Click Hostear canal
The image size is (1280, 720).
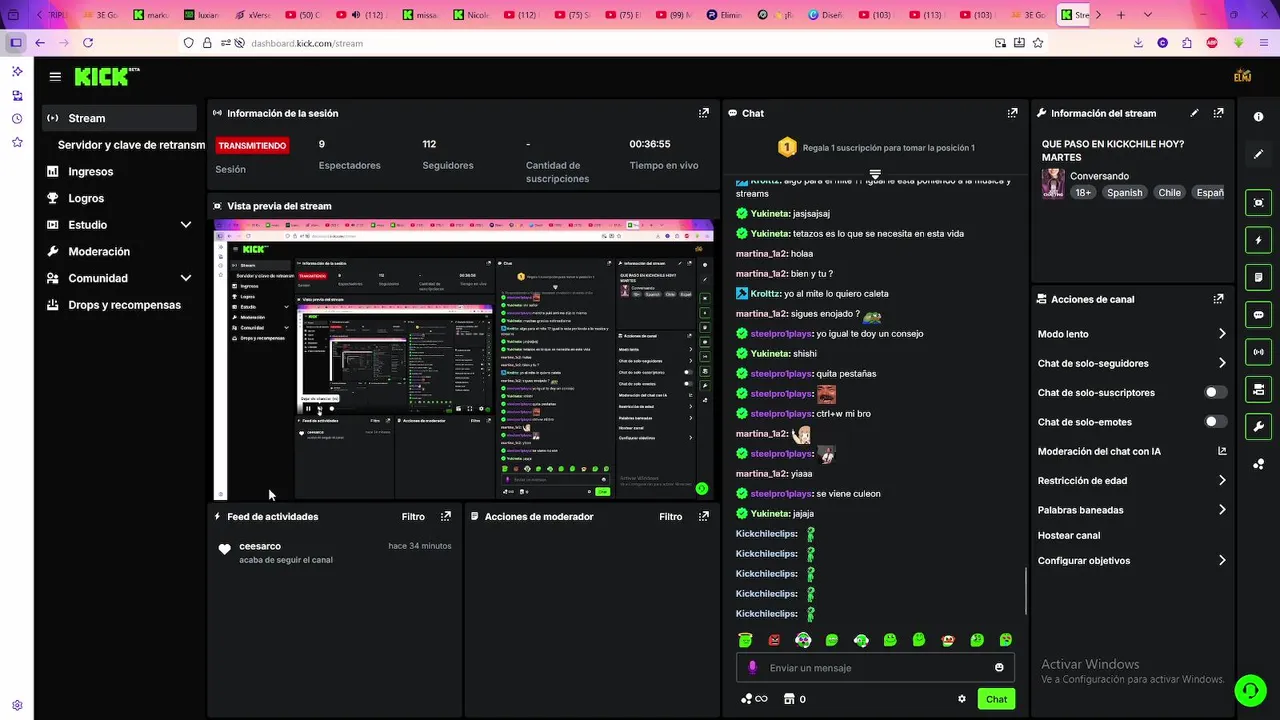point(1069,536)
